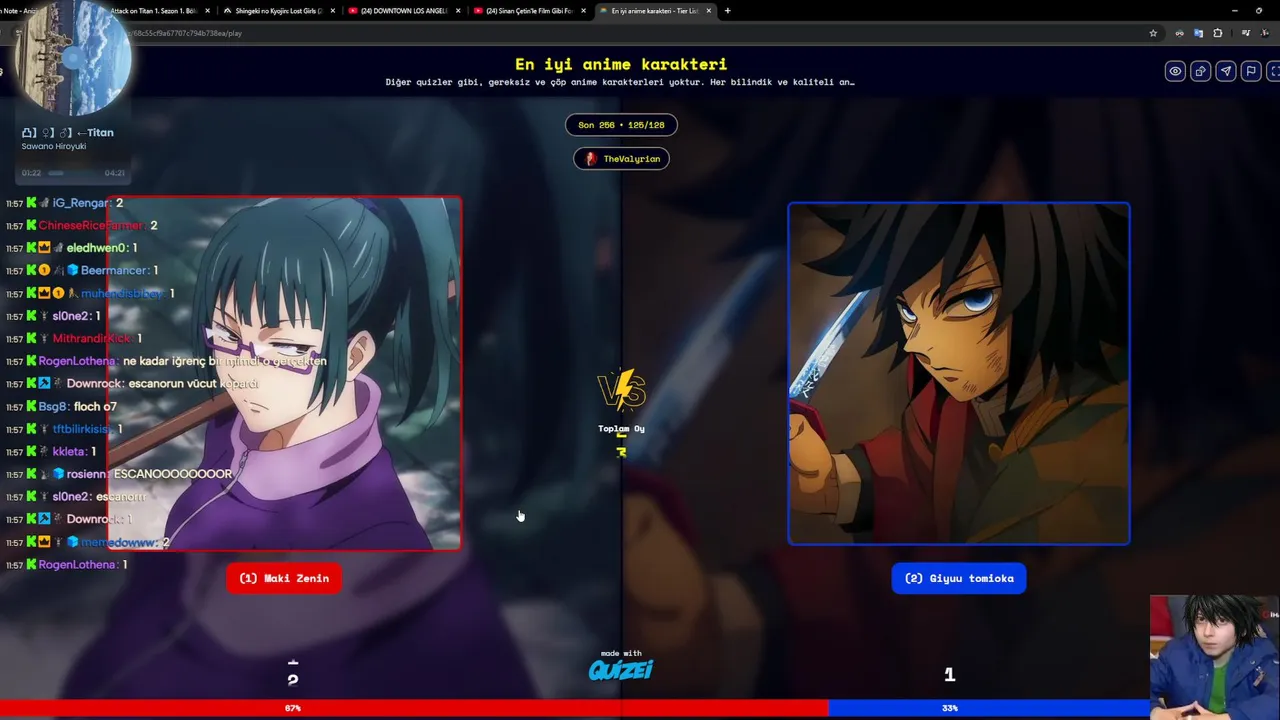Click the Son 256 • 125/128 round indicator
Screen dimensions: 1280x720
tap(621, 125)
